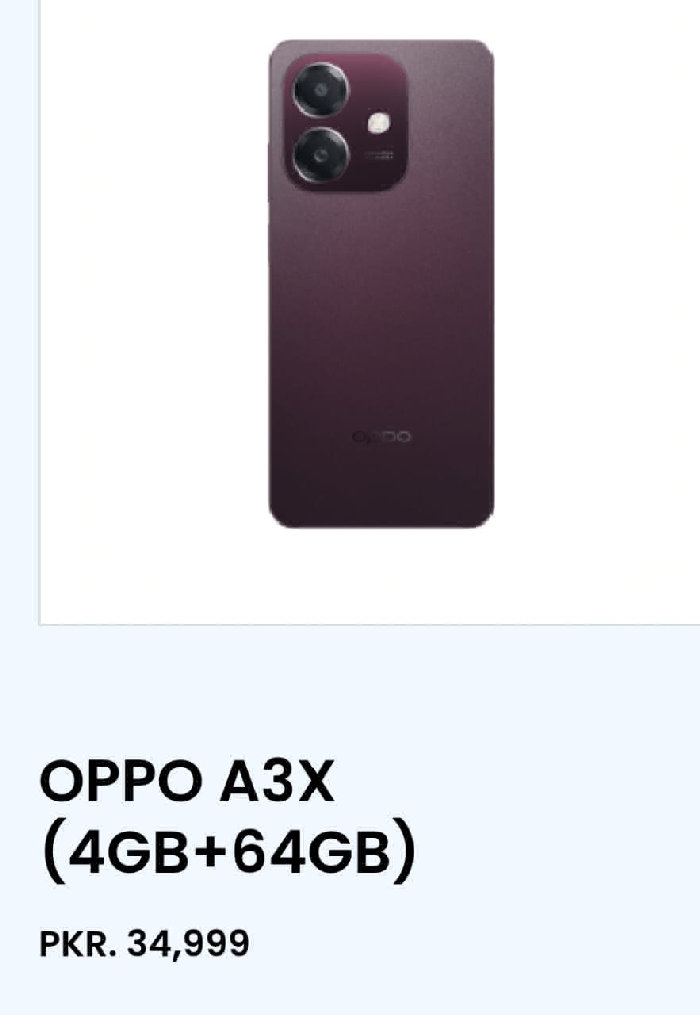Click the lower camera lens on phone
The image size is (700, 1015).
click(x=321, y=155)
